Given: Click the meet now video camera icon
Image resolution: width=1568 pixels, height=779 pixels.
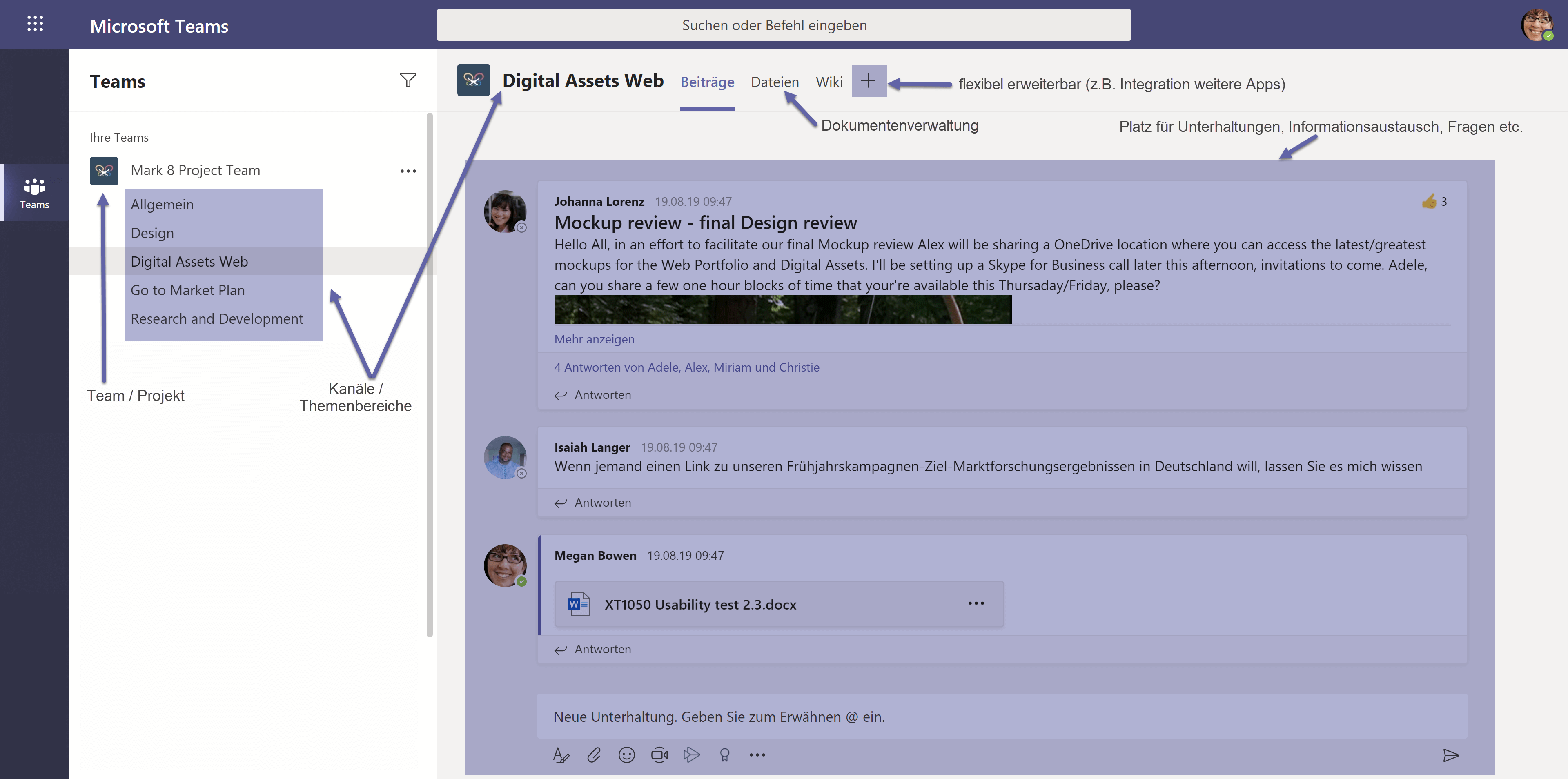Looking at the screenshot, I should click(659, 755).
